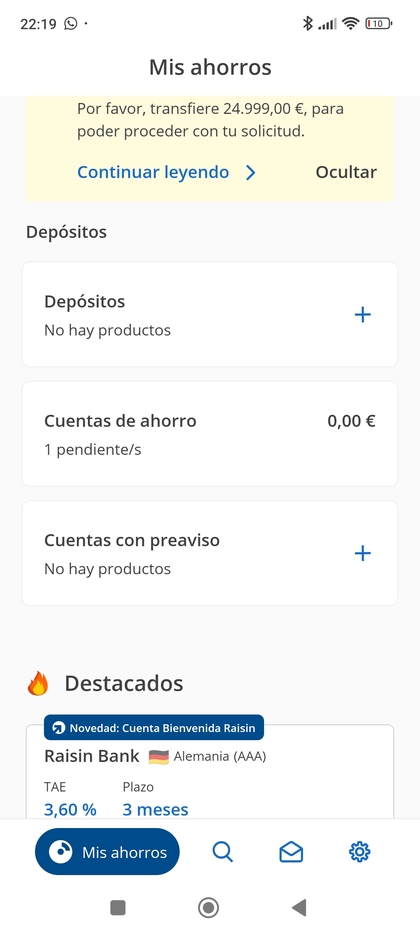Tap the Novedad: Cuenta Bienvenida Raisin badge
Image resolution: width=420 pixels, height=933 pixels.
(154, 727)
